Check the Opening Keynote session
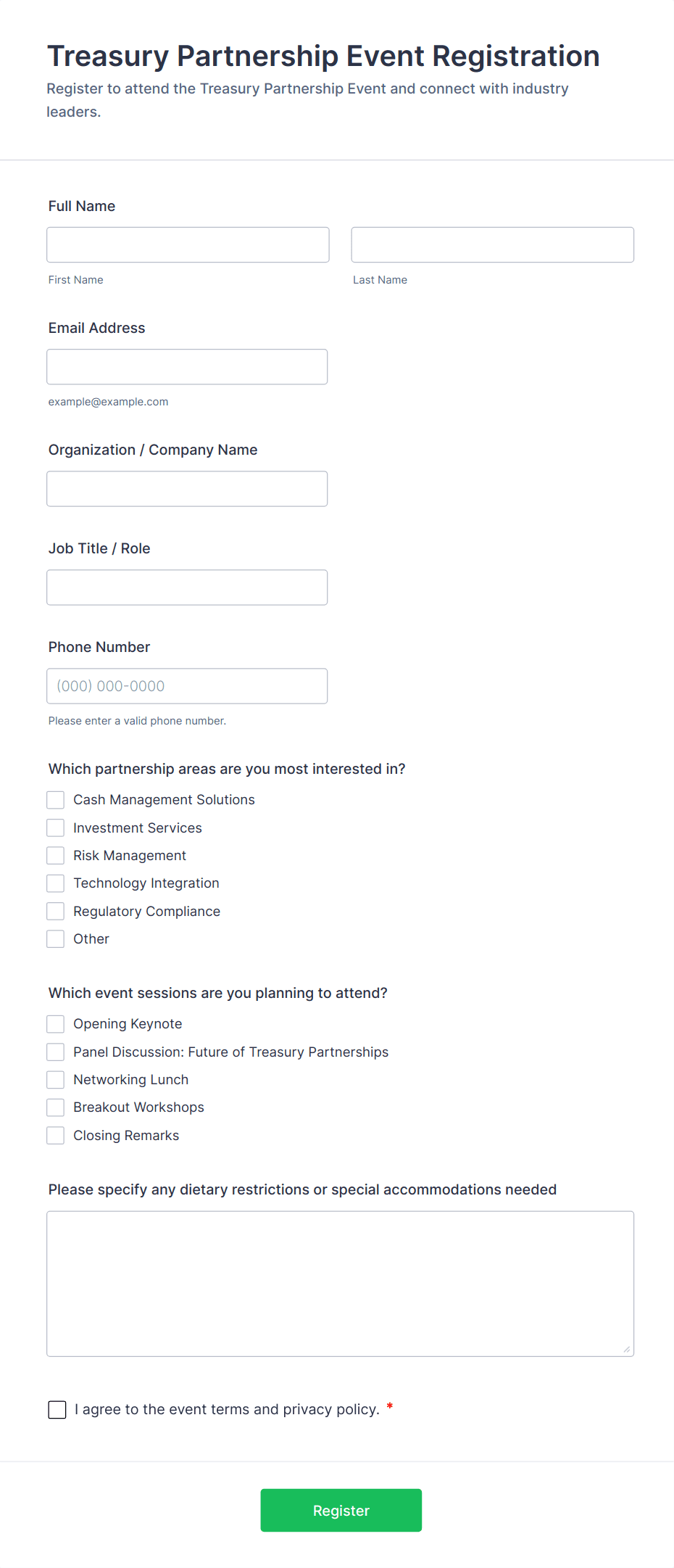This screenshot has height=1568, width=674. 55,1023
